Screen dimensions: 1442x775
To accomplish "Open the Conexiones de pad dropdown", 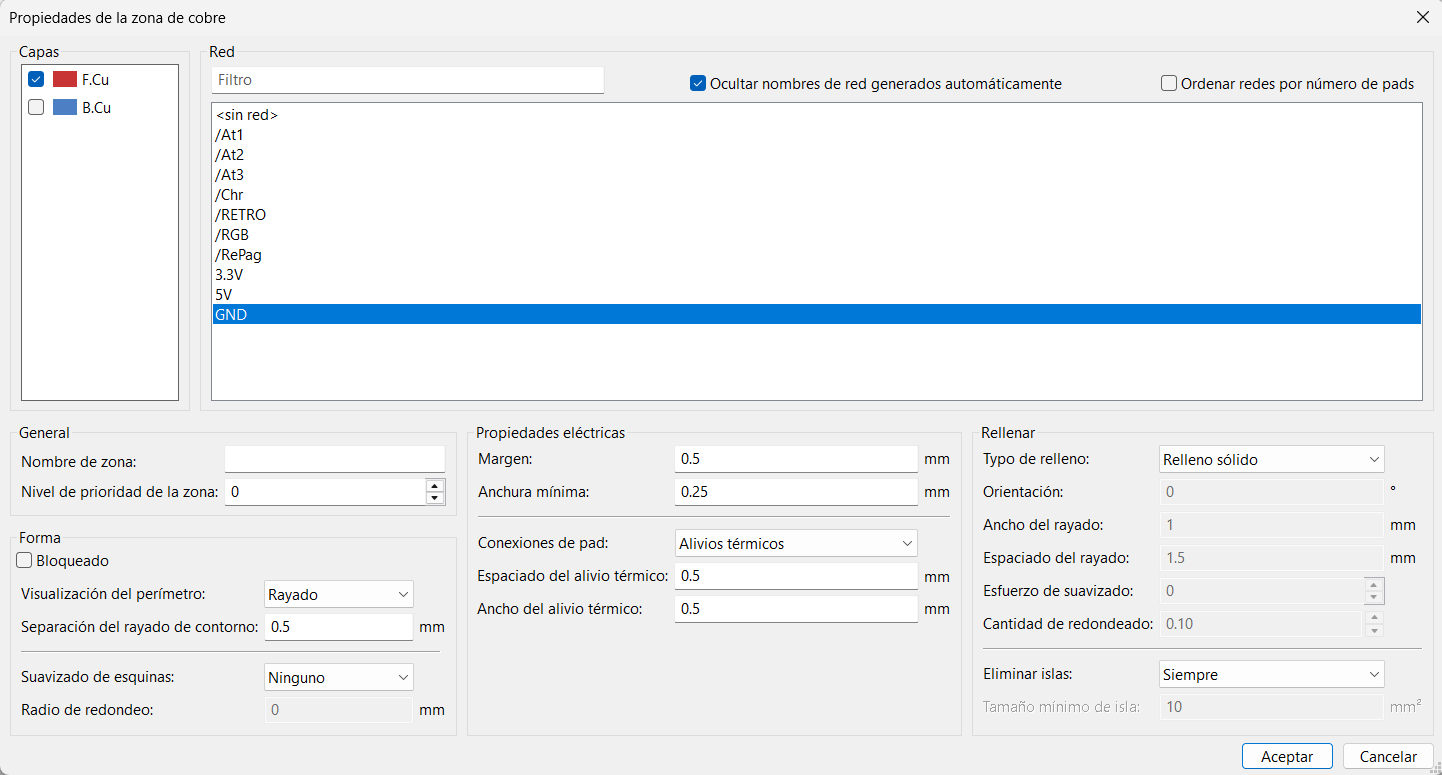I will [796, 544].
